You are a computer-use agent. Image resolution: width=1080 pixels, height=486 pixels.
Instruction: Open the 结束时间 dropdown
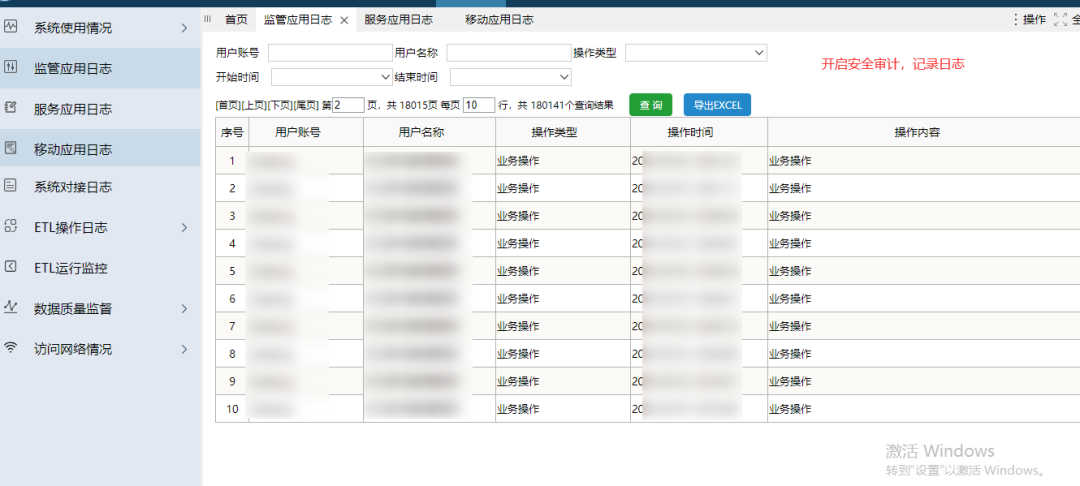(x=510, y=77)
